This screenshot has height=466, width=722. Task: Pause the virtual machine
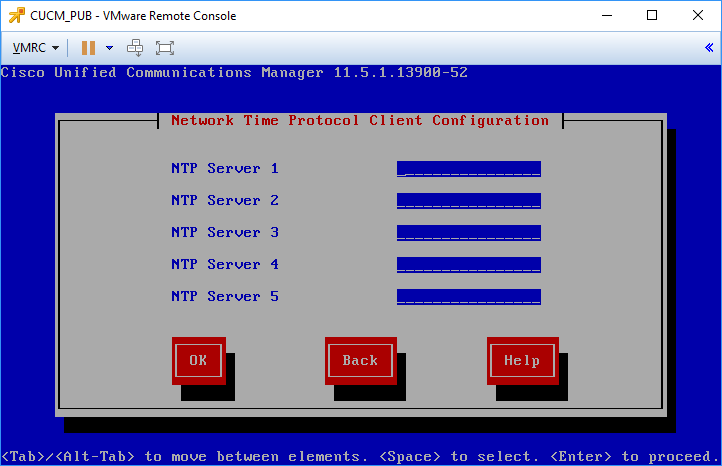88,48
